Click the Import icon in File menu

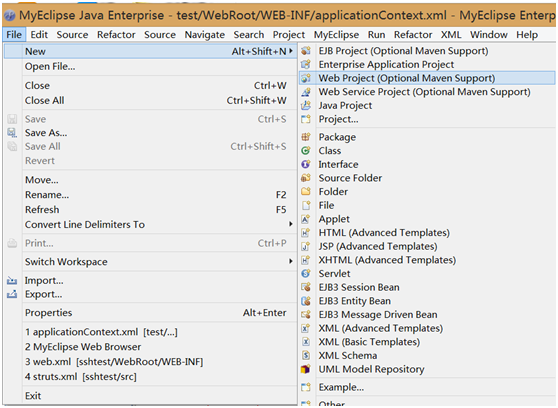(12, 281)
